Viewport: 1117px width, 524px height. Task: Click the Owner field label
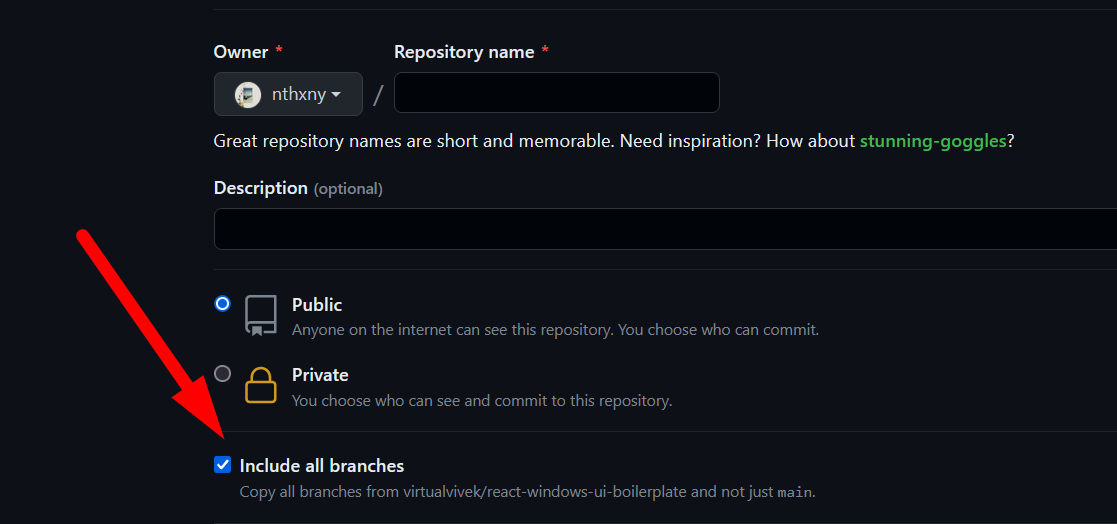[x=241, y=52]
